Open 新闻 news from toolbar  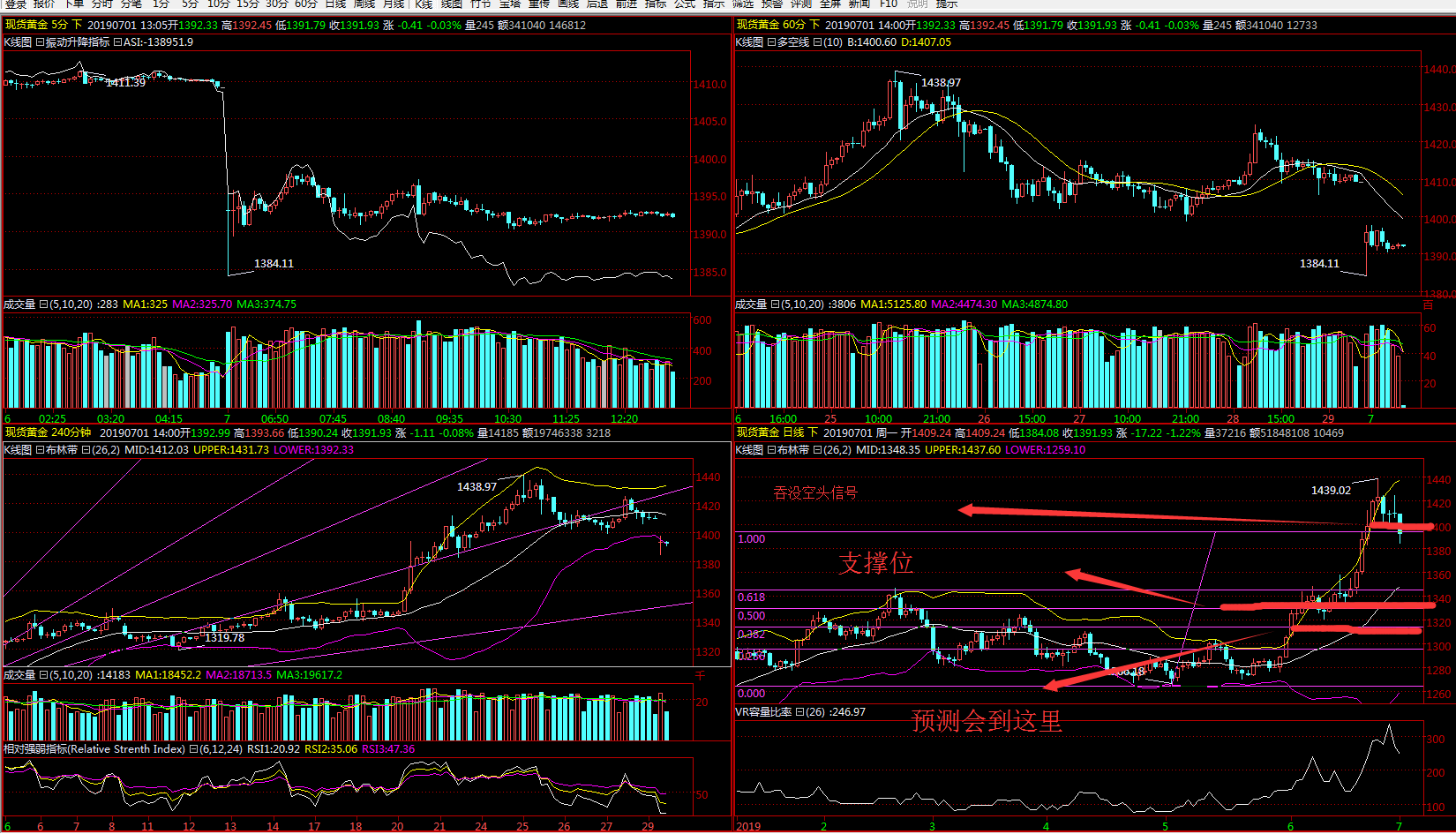pos(859,4)
